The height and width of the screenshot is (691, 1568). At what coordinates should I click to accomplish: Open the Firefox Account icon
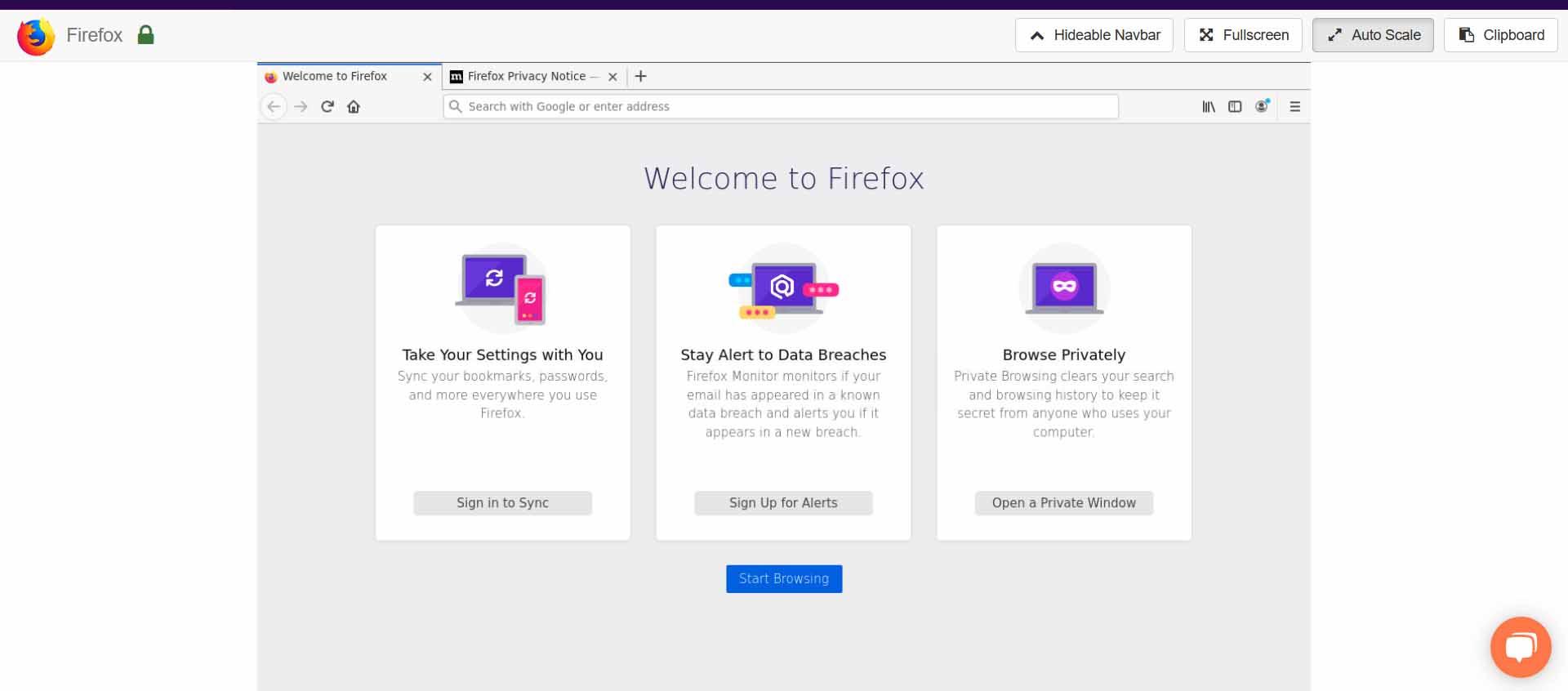point(1262,106)
